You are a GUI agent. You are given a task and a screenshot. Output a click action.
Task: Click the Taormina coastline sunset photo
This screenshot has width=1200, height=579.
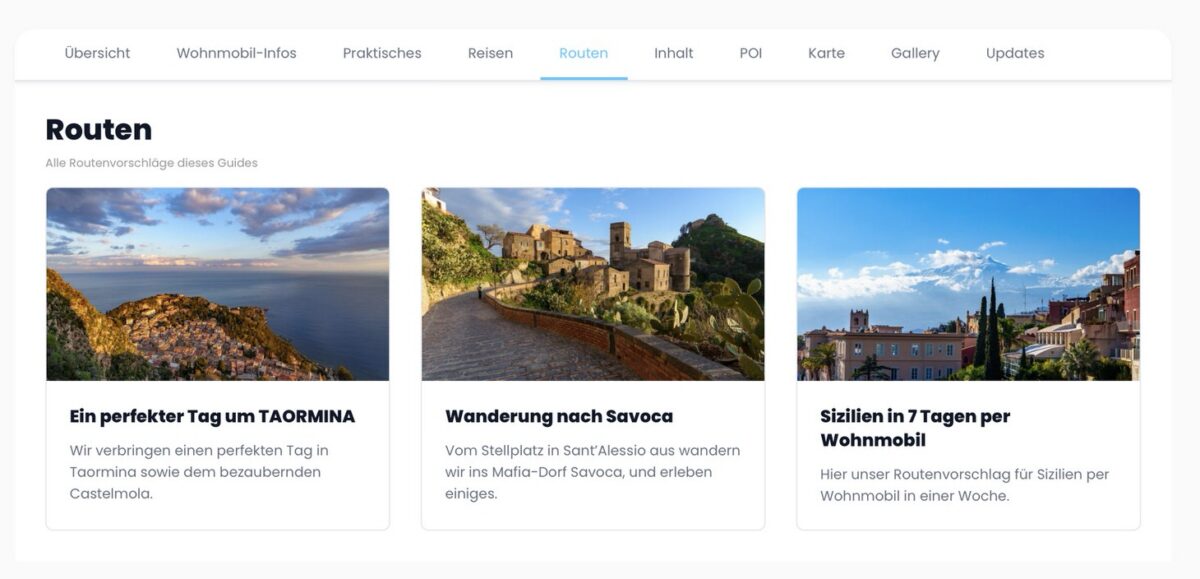pos(217,284)
